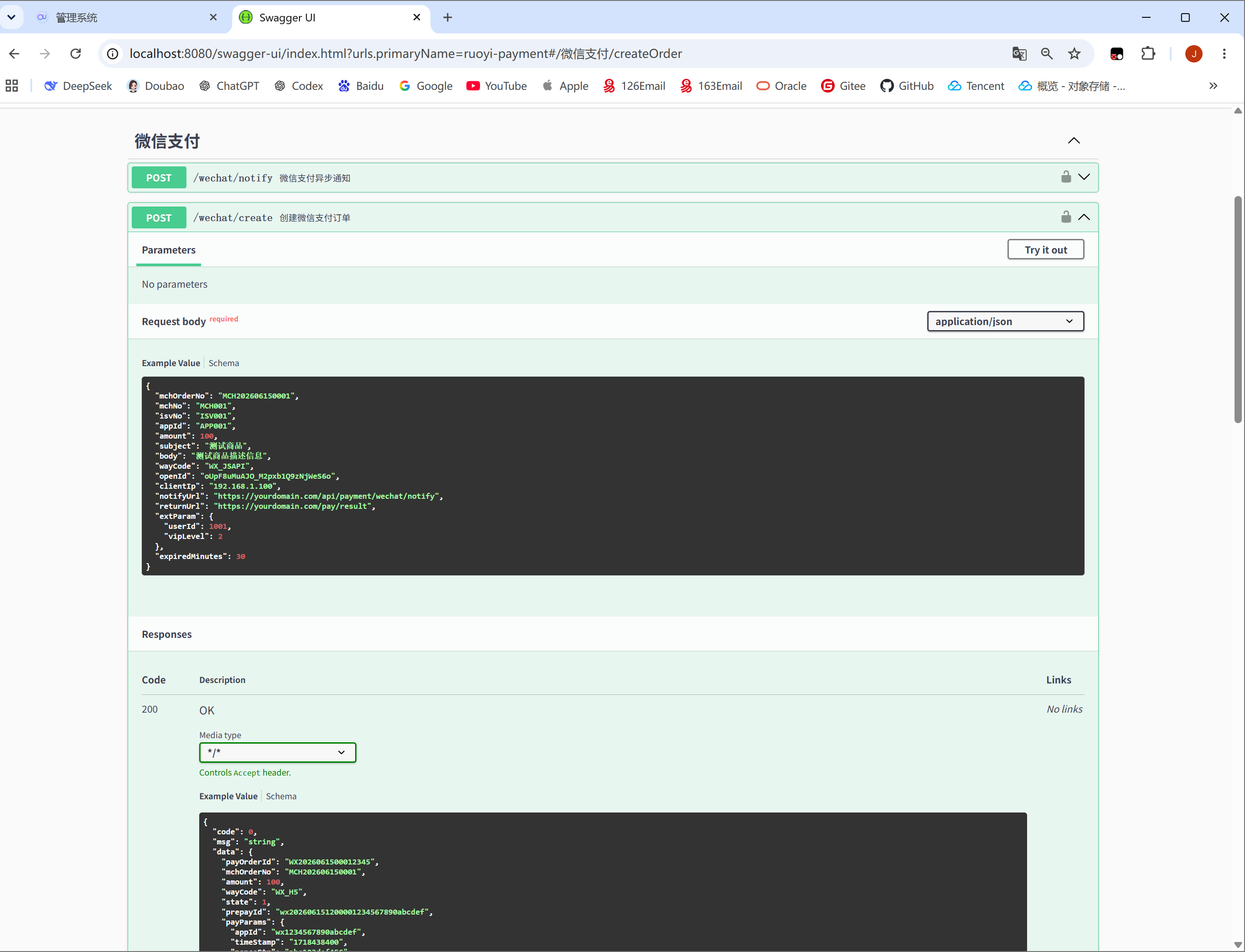Bookmark this page with the star icon
The image size is (1245, 952).
click(x=1075, y=54)
